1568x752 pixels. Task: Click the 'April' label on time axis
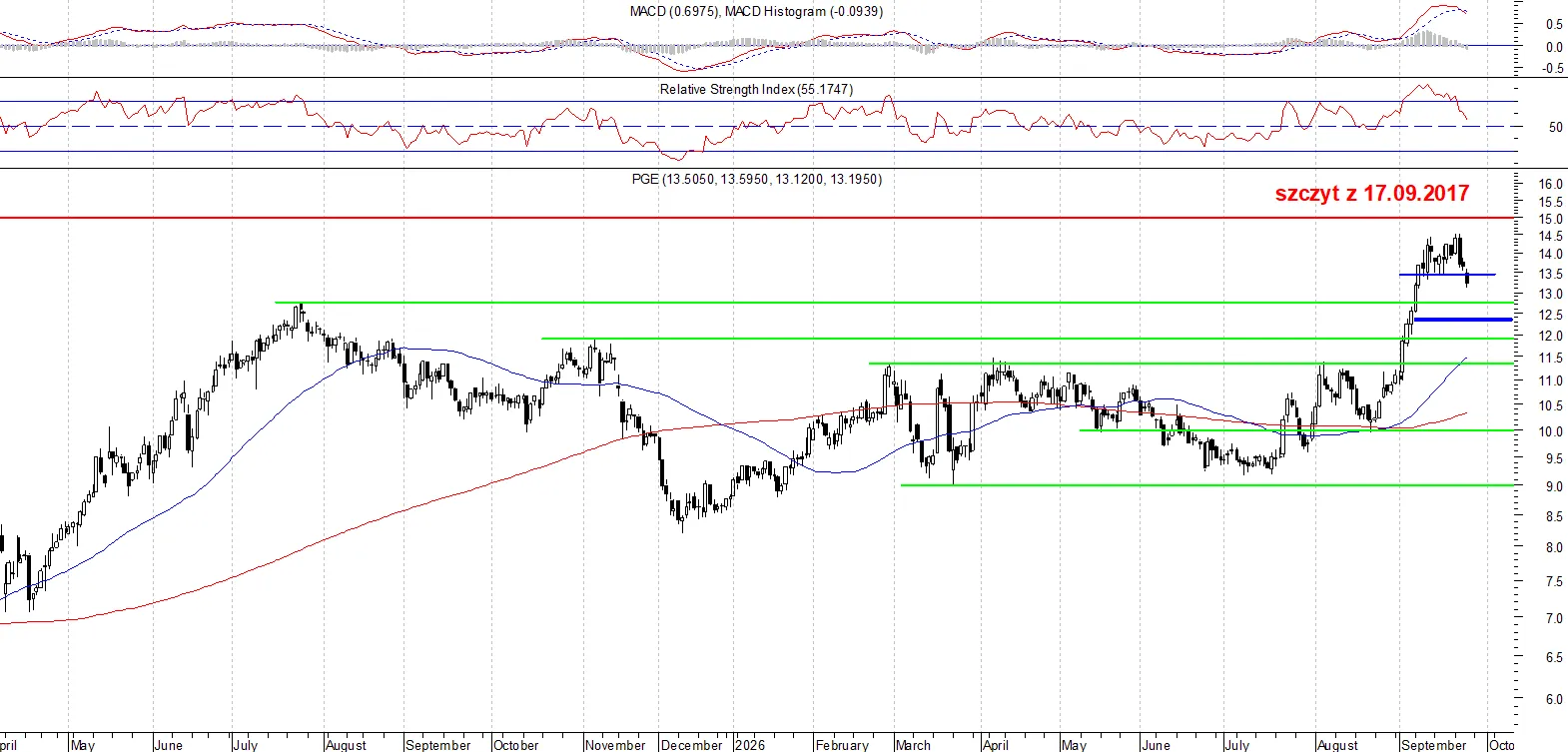996,745
